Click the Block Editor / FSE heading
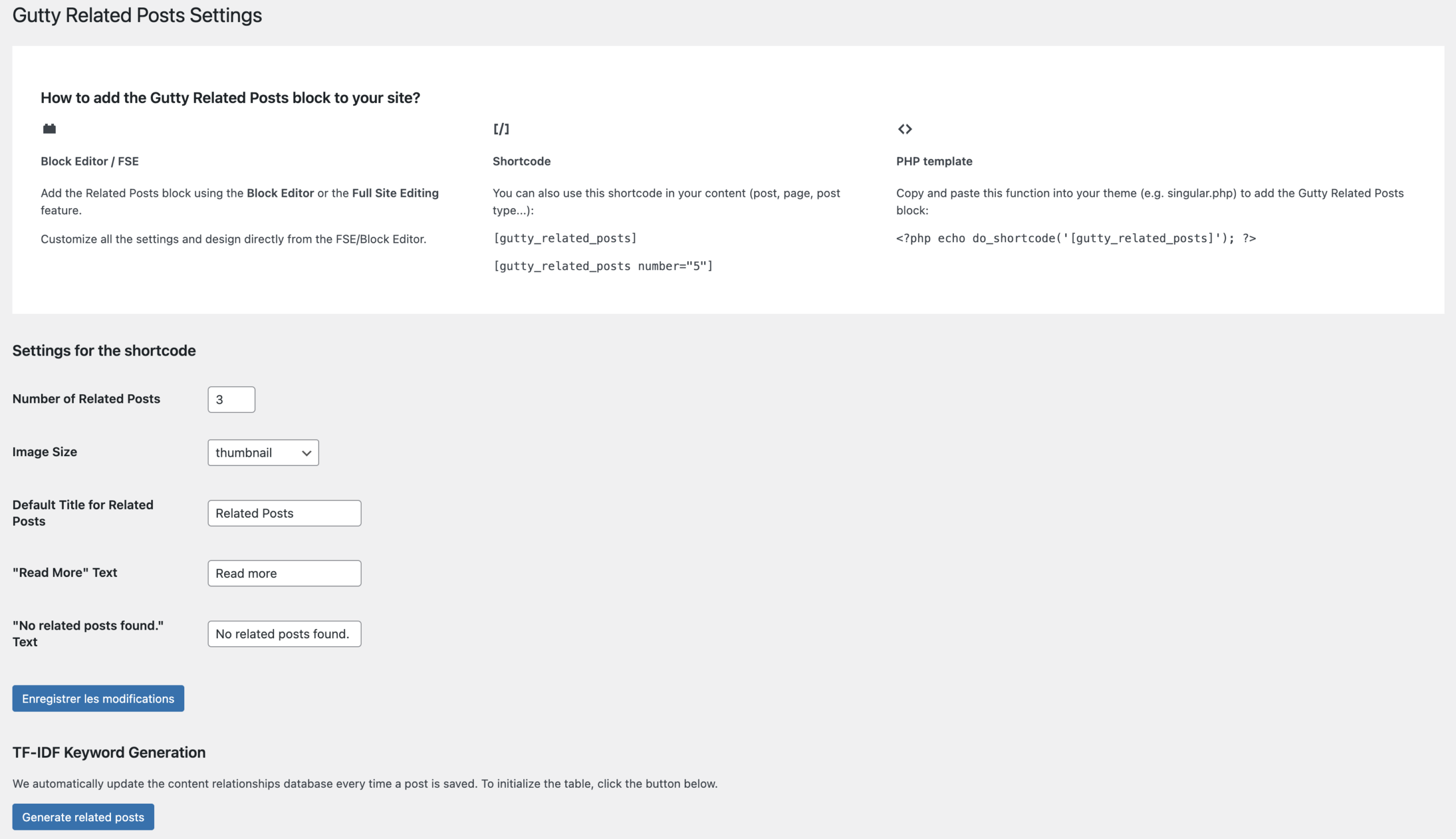The height and width of the screenshot is (839, 1456). point(89,162)
